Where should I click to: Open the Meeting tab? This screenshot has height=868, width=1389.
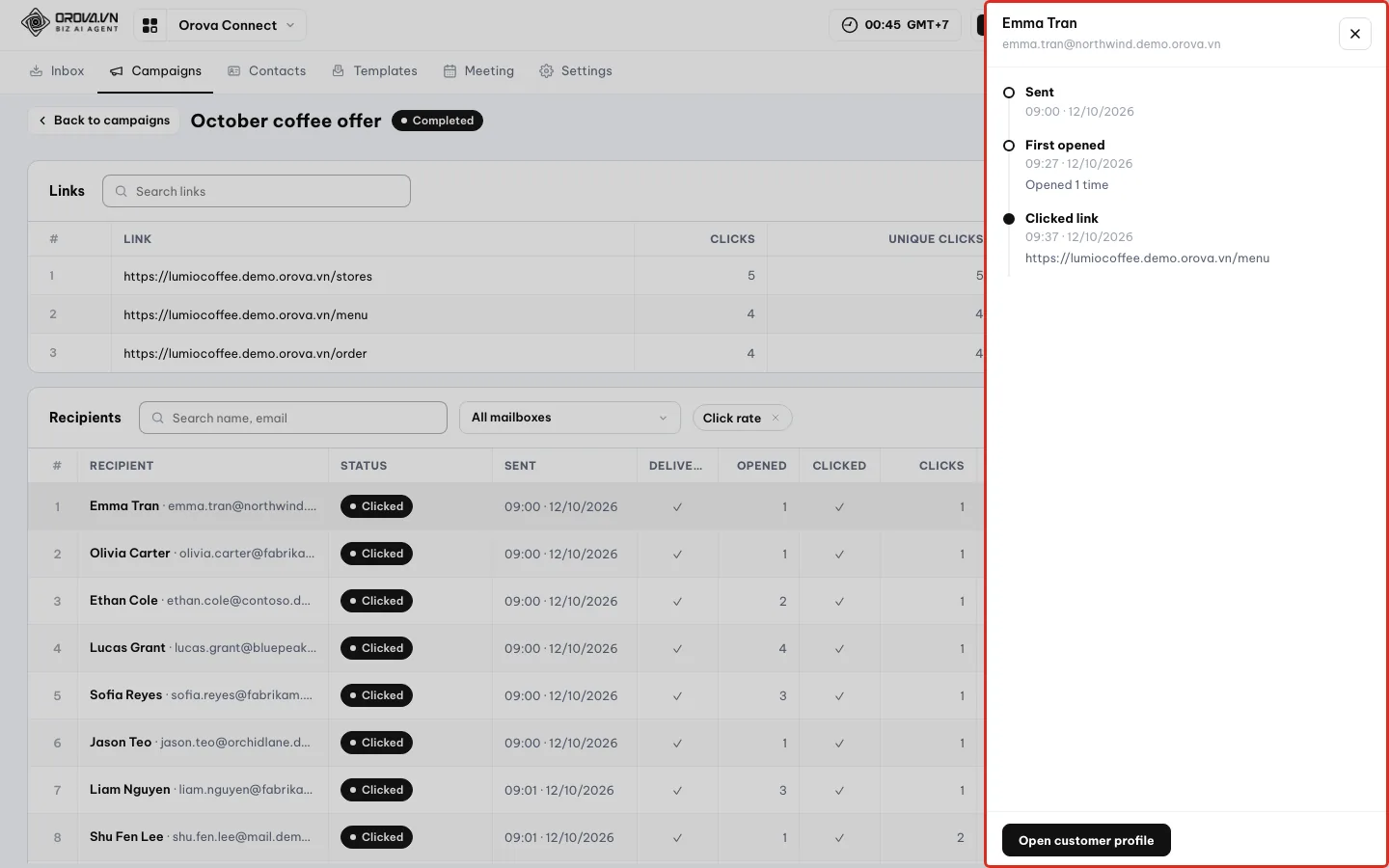(x=478, y=71)
